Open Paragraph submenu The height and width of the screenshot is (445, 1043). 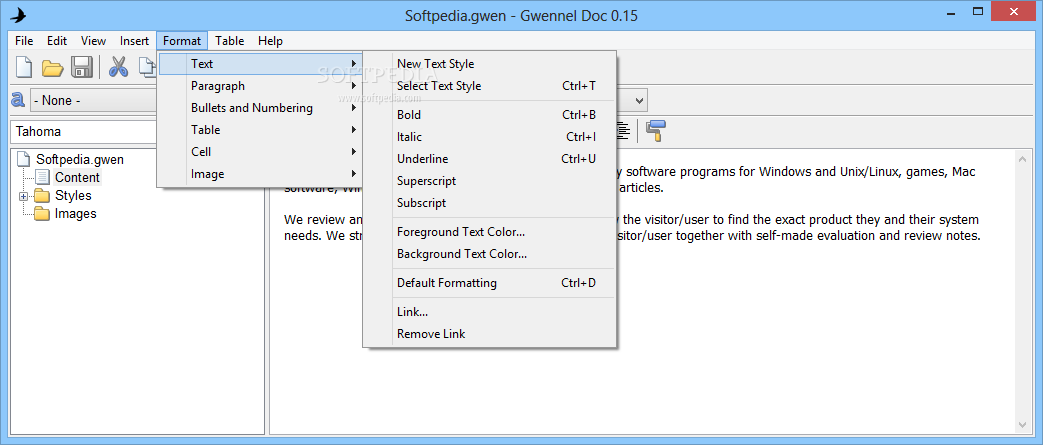tap(260, 86)
